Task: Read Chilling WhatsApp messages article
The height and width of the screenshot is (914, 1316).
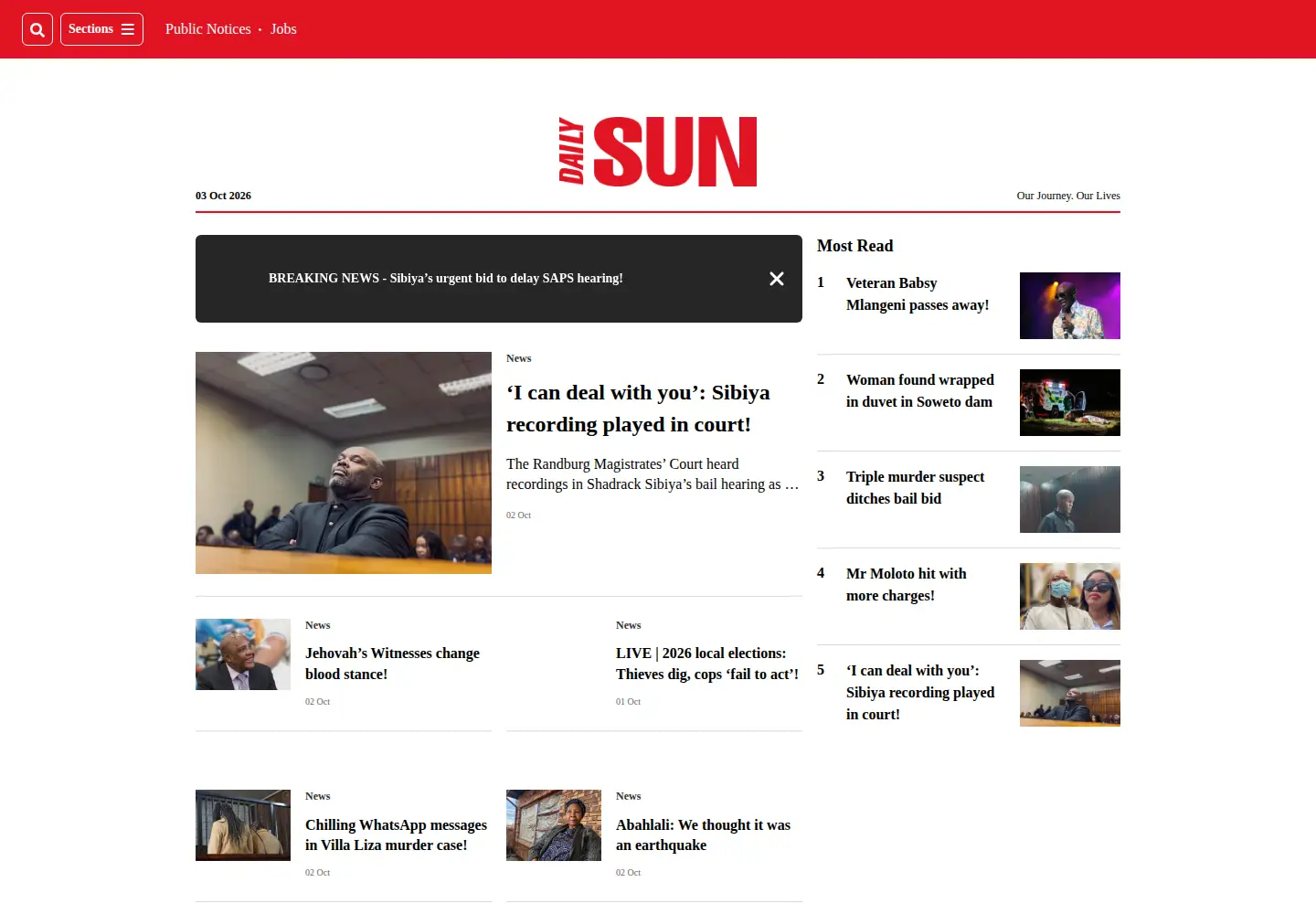Action: (x=396, y=835)
